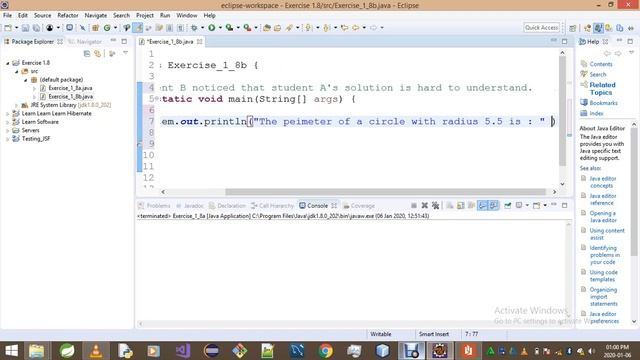640x360 pixels.
Task: Expand the Testing_JSF project
Action: coord(7,139)
